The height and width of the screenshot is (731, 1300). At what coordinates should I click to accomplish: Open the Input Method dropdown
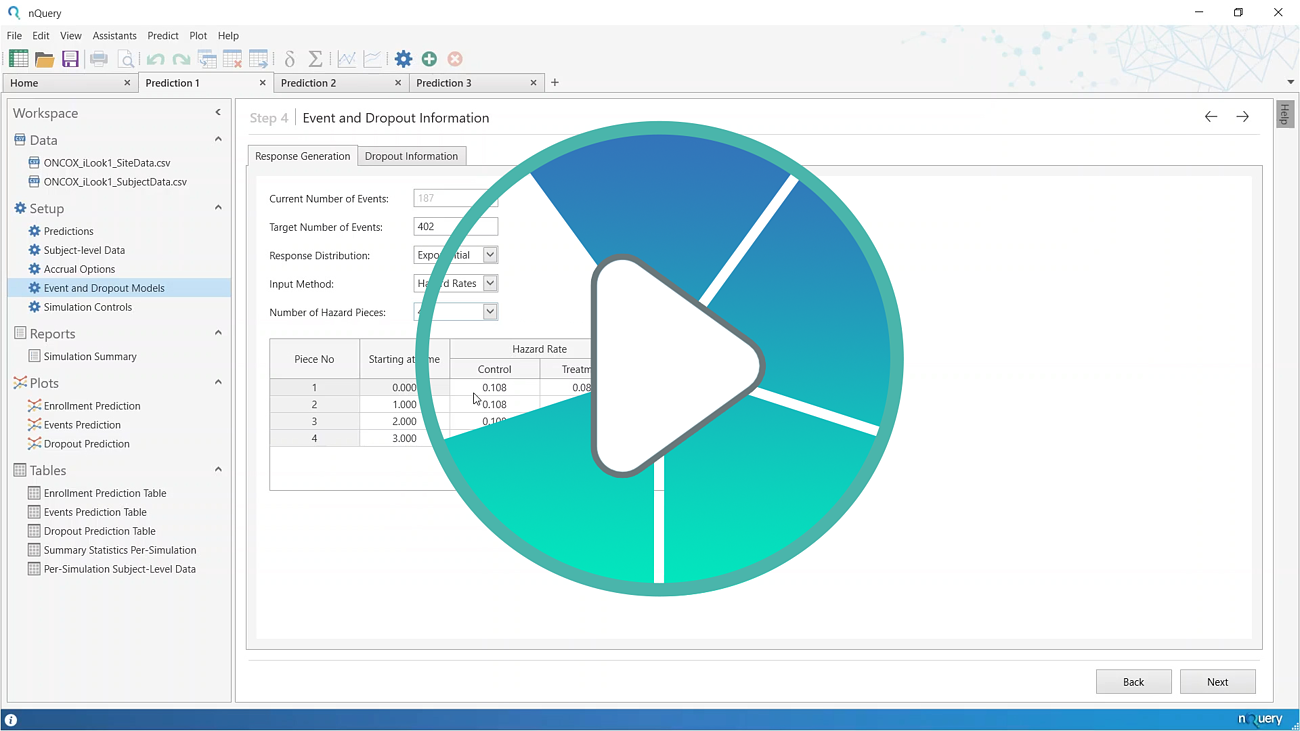490,284
